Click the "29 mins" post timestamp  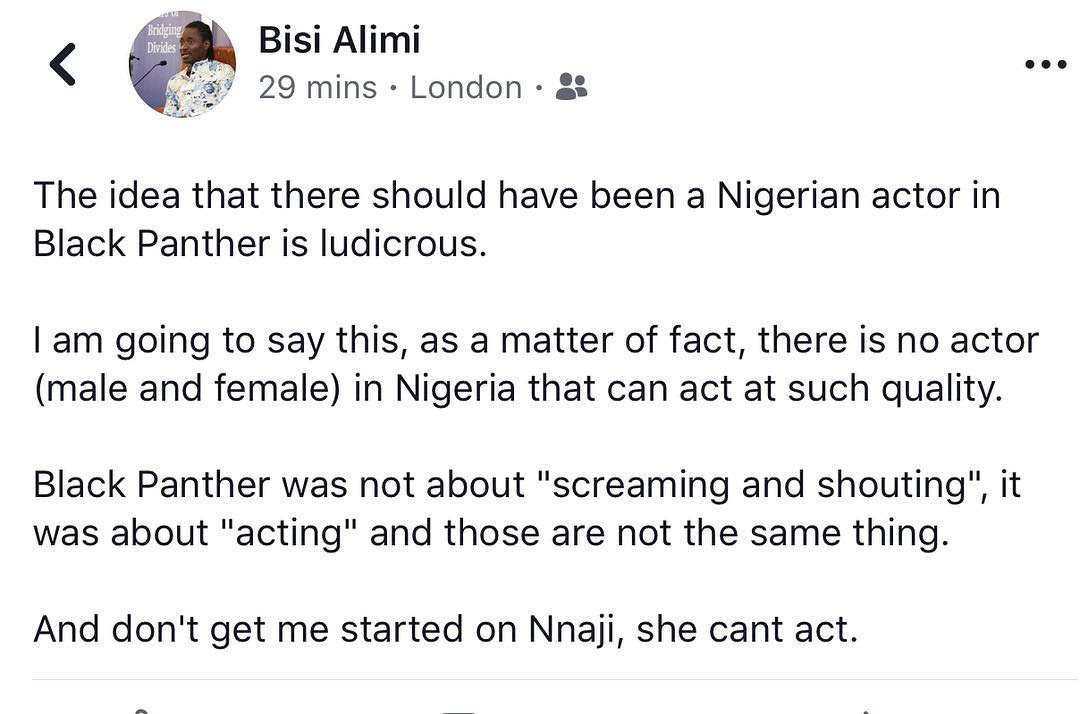coord(317,88)
